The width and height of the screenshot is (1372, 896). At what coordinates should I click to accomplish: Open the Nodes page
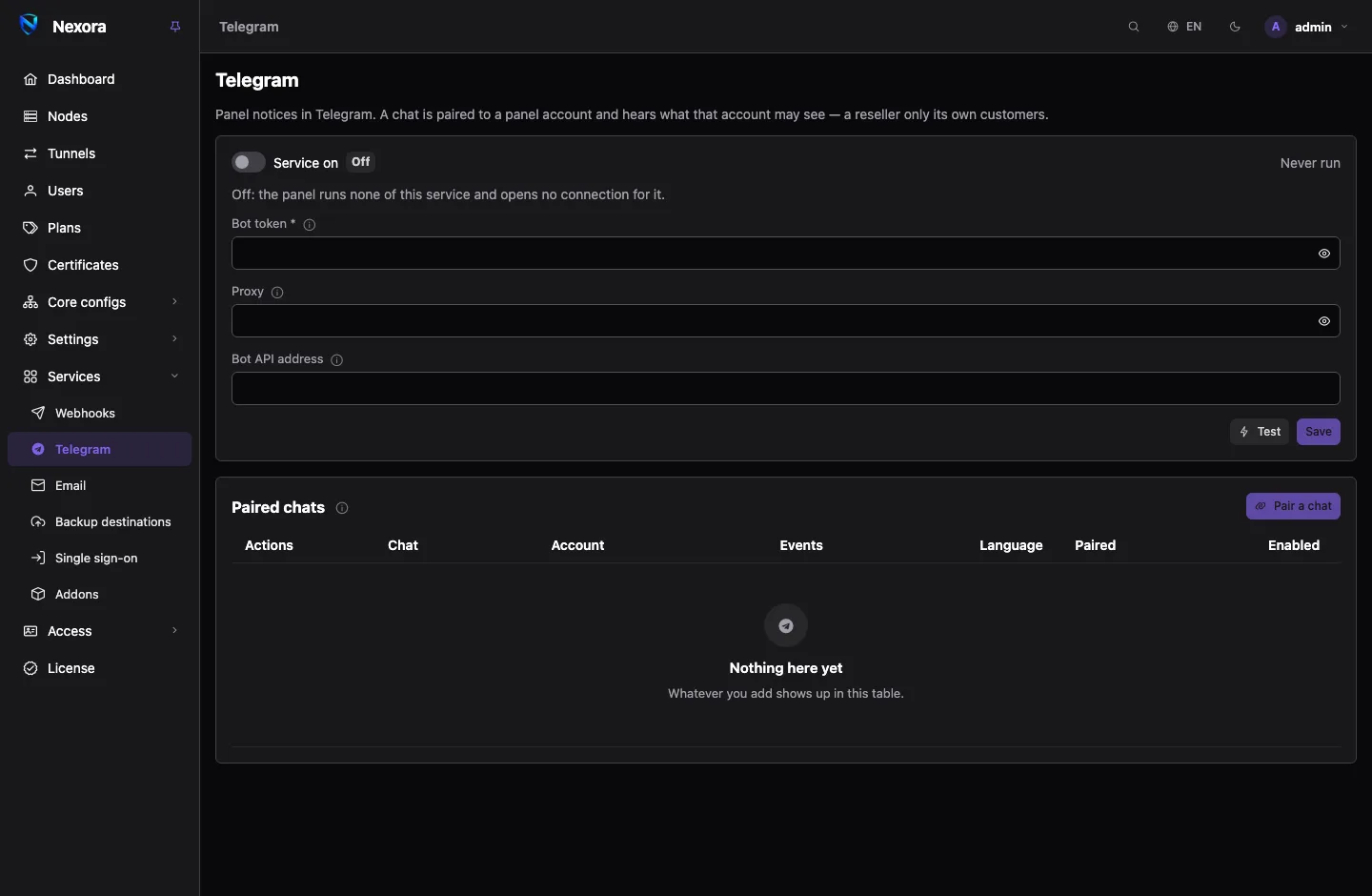pyautogui.click(x=100, y=116)
